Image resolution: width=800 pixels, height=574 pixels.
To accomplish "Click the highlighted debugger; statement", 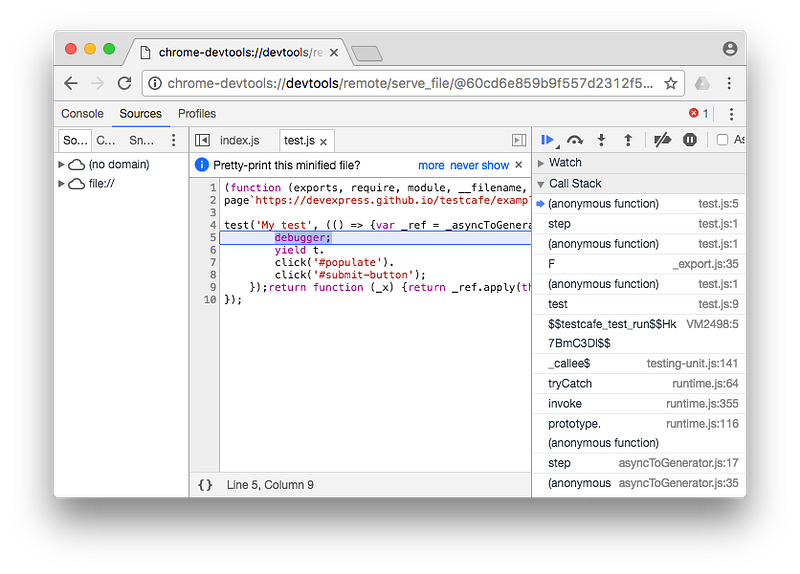I will tap(303, 237).
